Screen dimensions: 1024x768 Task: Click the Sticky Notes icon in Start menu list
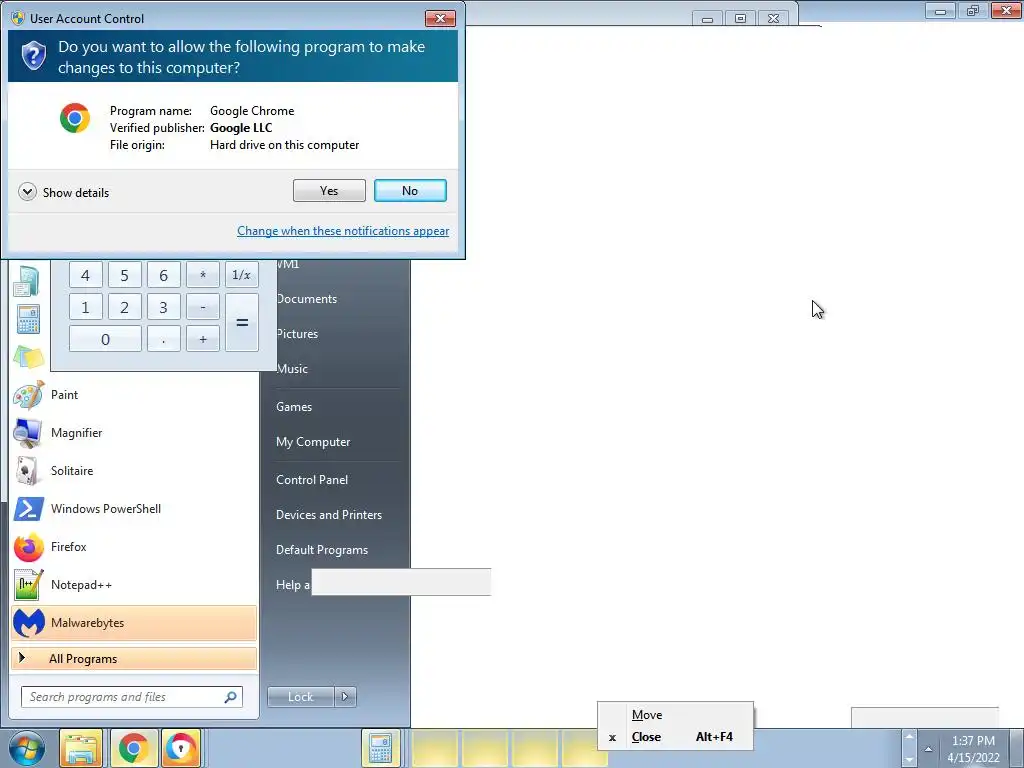(28, 357)
